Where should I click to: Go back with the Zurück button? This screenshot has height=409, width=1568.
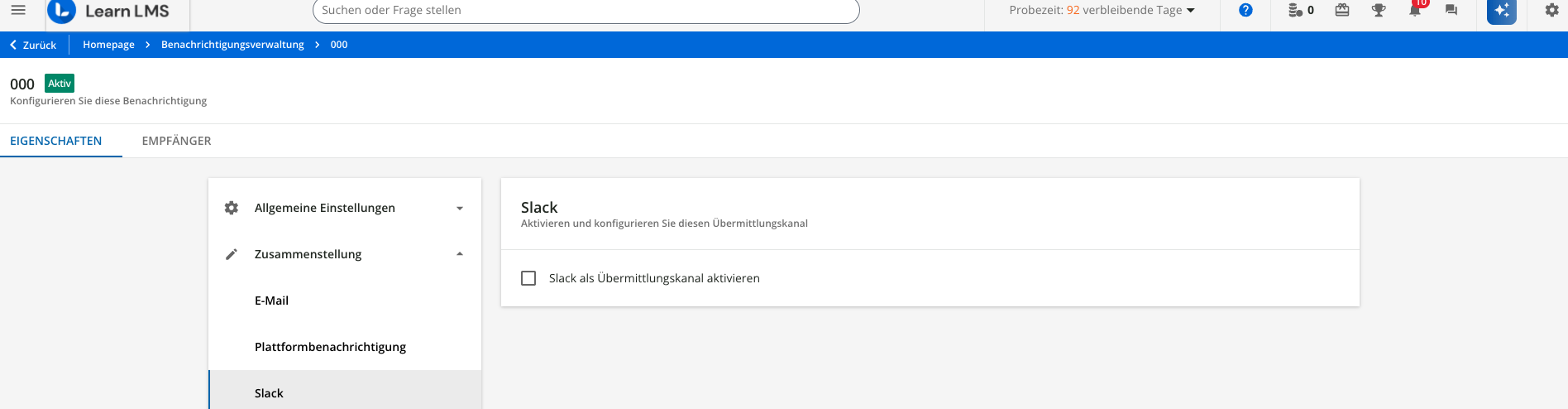(x=33, y=45)
